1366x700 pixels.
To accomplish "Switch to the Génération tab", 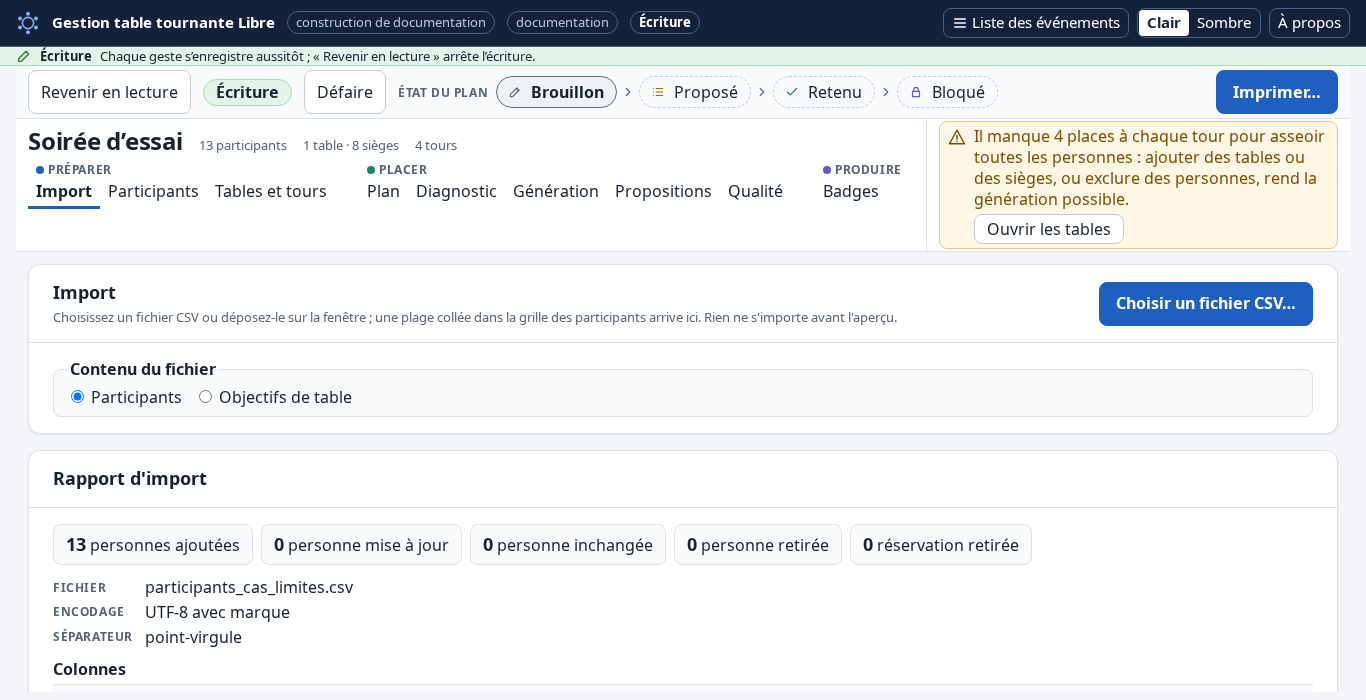I will (x=556, y=191).
